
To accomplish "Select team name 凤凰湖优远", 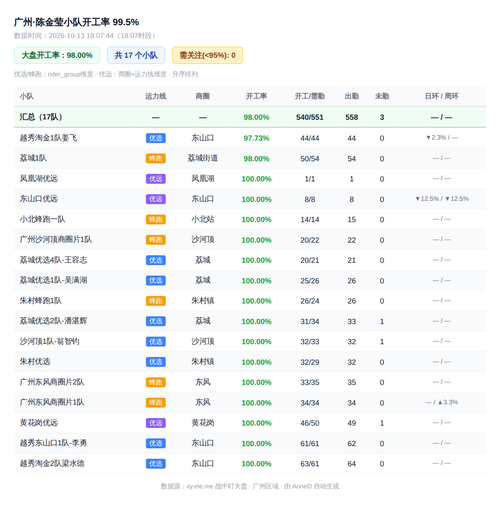I will pyautogui.click(x=39, y=178).
